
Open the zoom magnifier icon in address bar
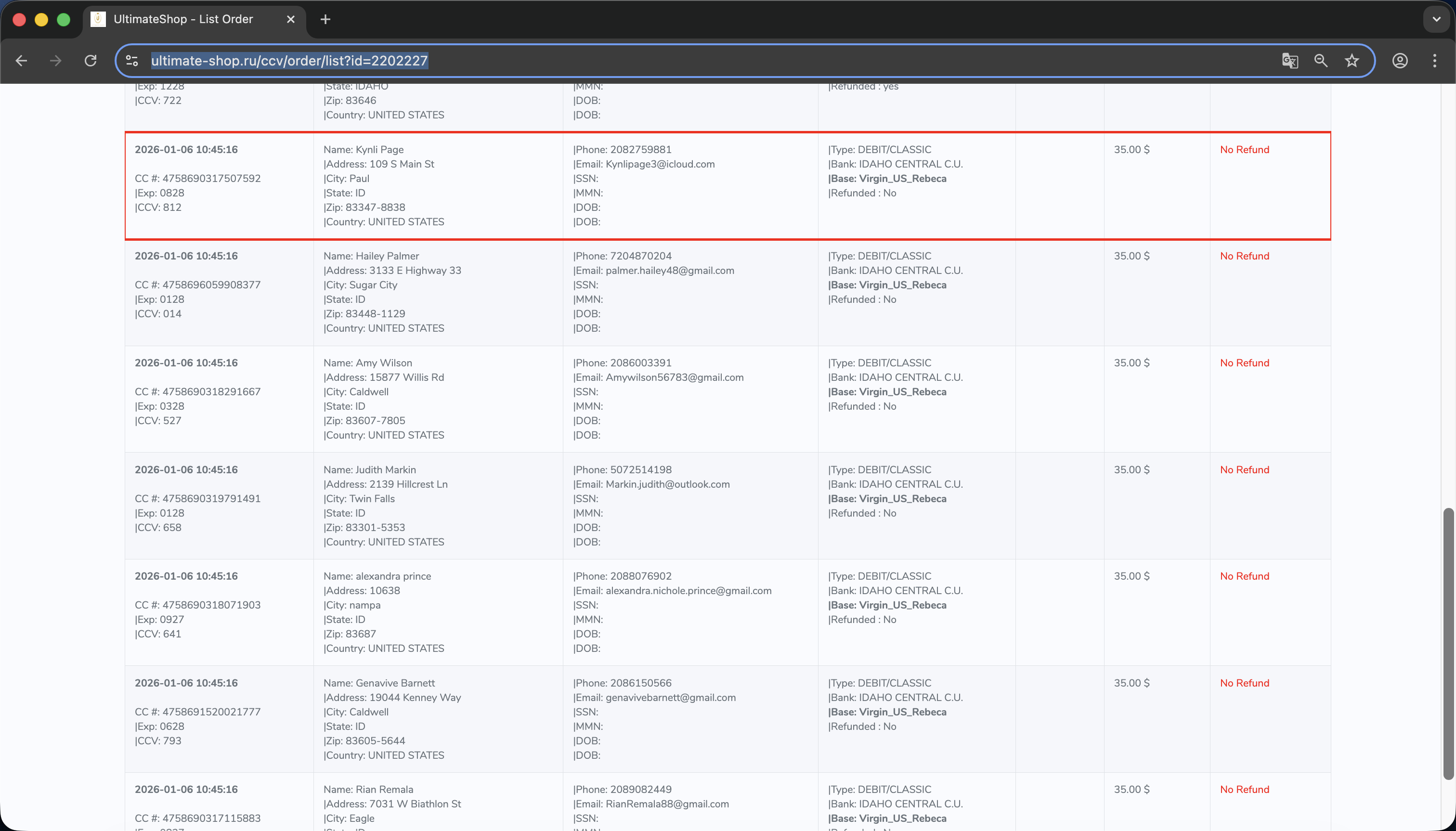coord(1320,61)
